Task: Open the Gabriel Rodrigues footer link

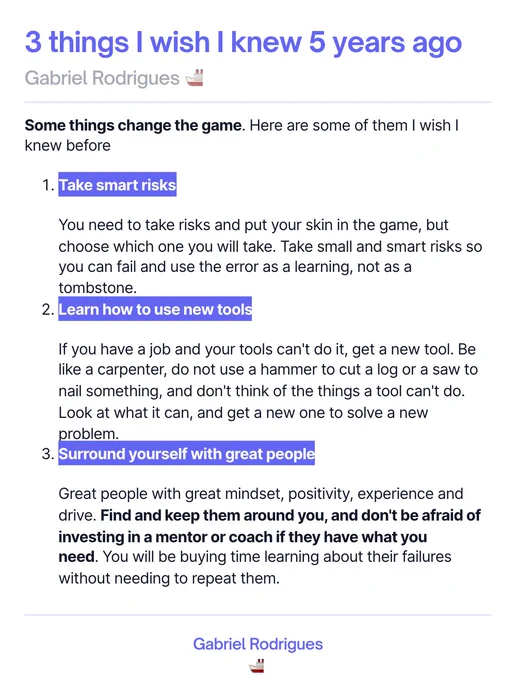Action: (x=258, y=644)
